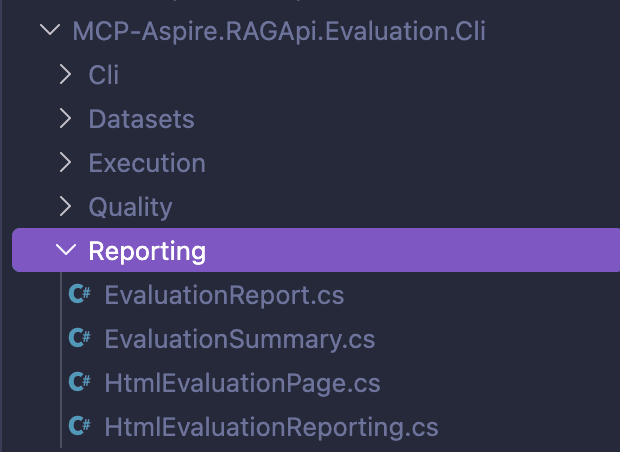Select the Datasets folder label
620x452 pixels.
(x=142, y=119)
